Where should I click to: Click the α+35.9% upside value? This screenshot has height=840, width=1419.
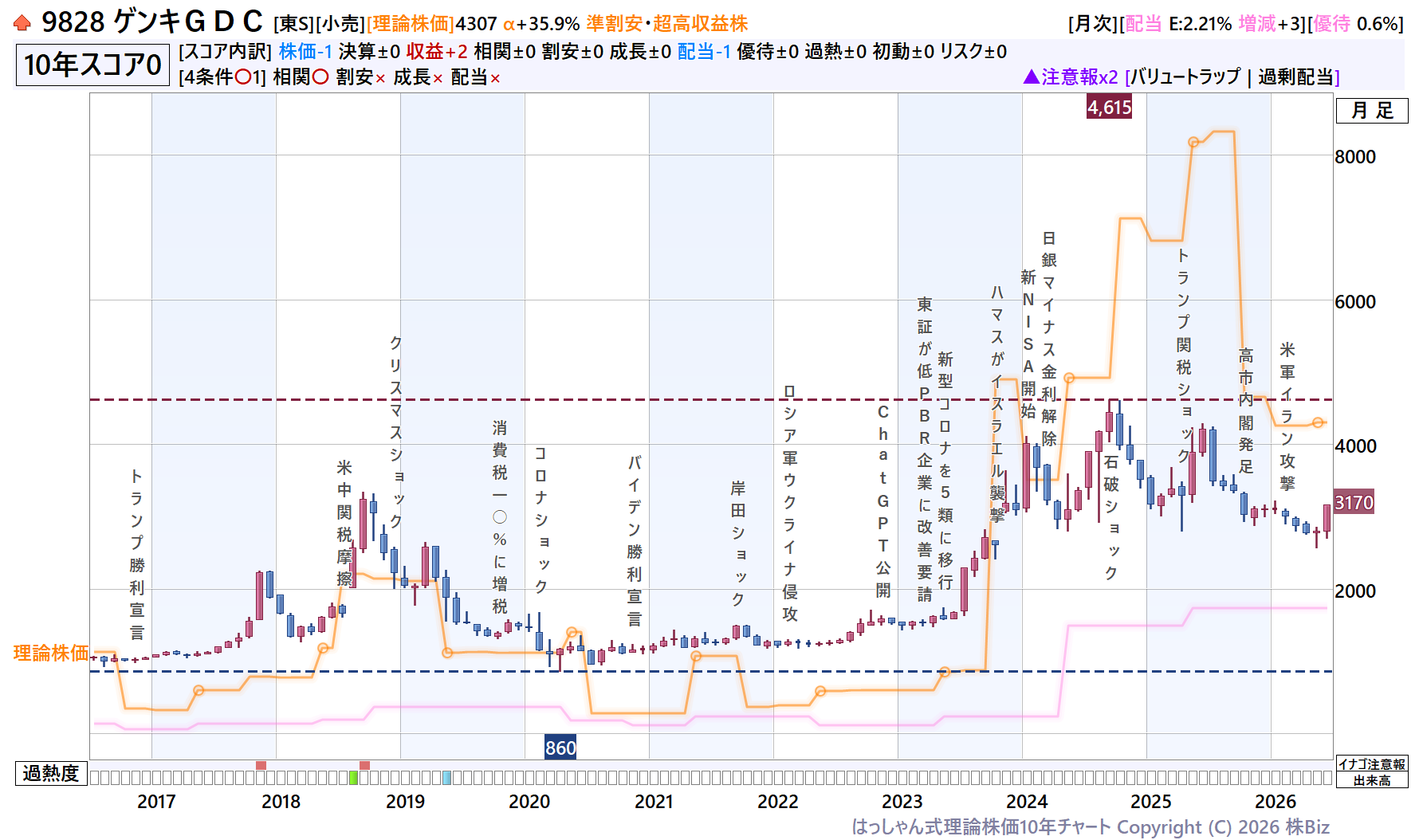pos(540,25)
